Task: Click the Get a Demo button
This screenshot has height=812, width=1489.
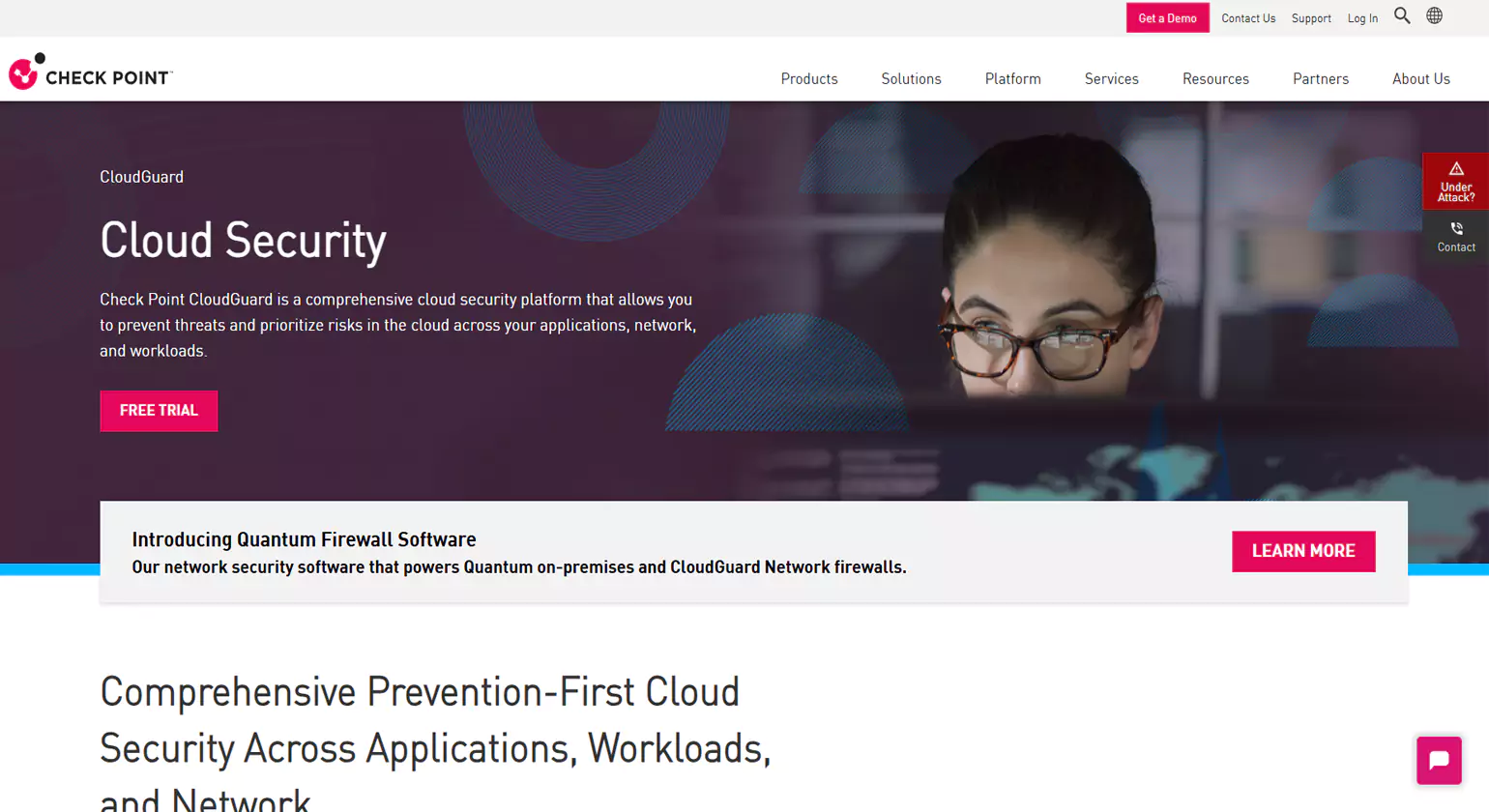Action: click(x=1167, y=17)
